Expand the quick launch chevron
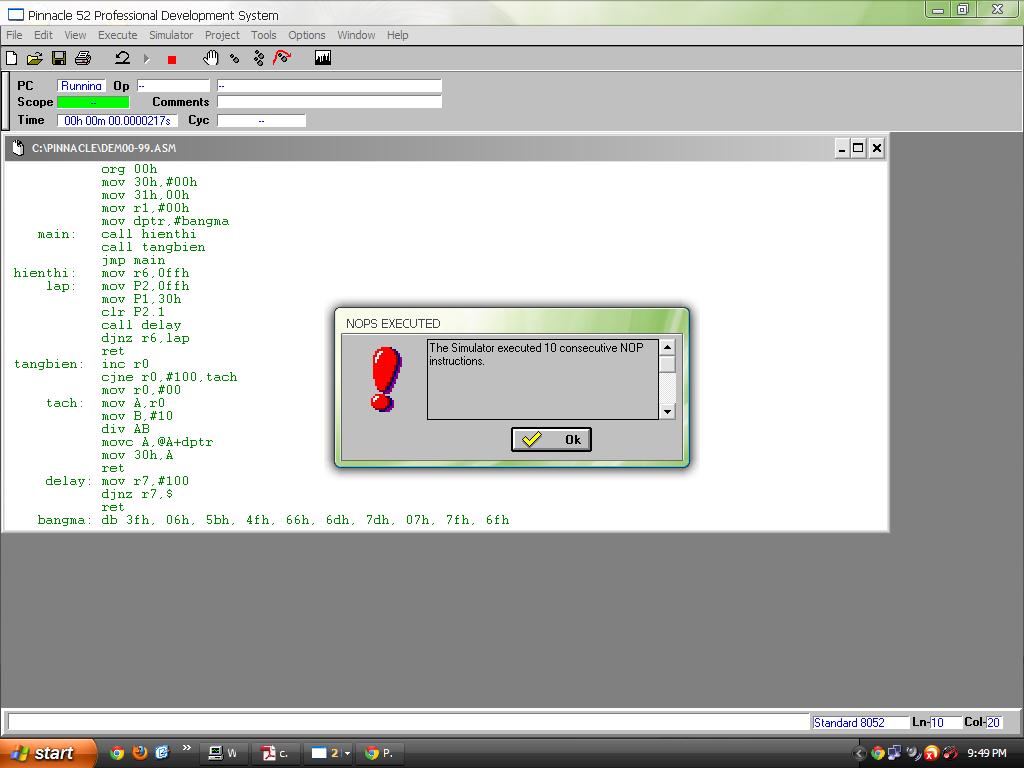This screenshot has width=1024, height=768. [x=187, y=748]
